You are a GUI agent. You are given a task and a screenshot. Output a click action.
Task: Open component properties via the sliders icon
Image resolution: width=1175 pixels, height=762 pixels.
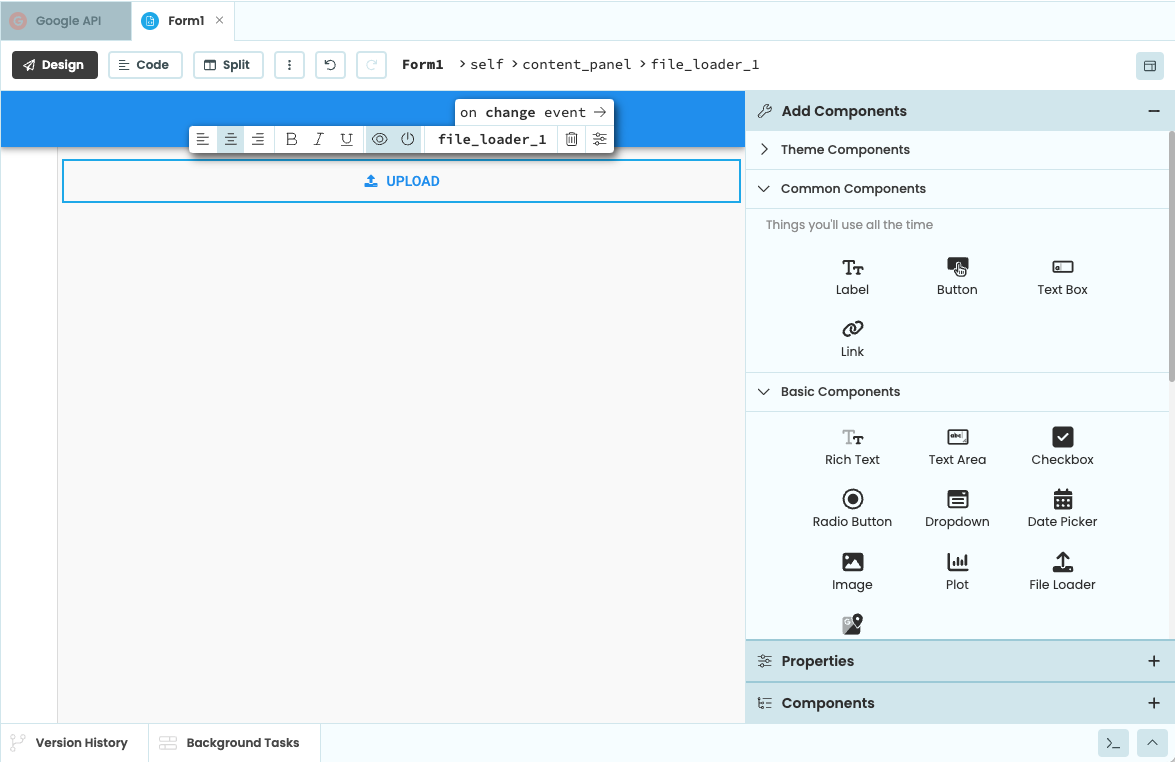point(599,139)
